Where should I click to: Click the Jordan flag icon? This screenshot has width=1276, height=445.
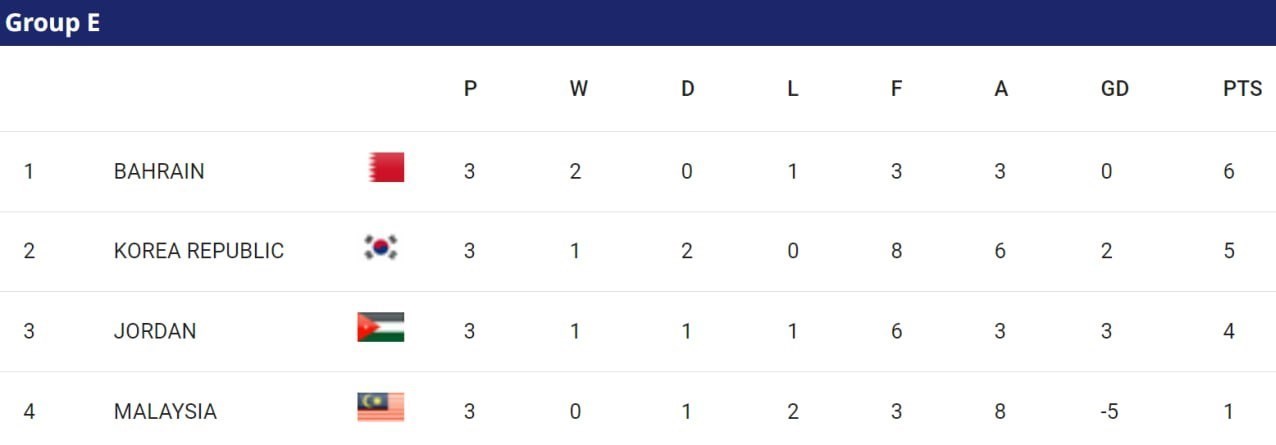tap(381, 327)
